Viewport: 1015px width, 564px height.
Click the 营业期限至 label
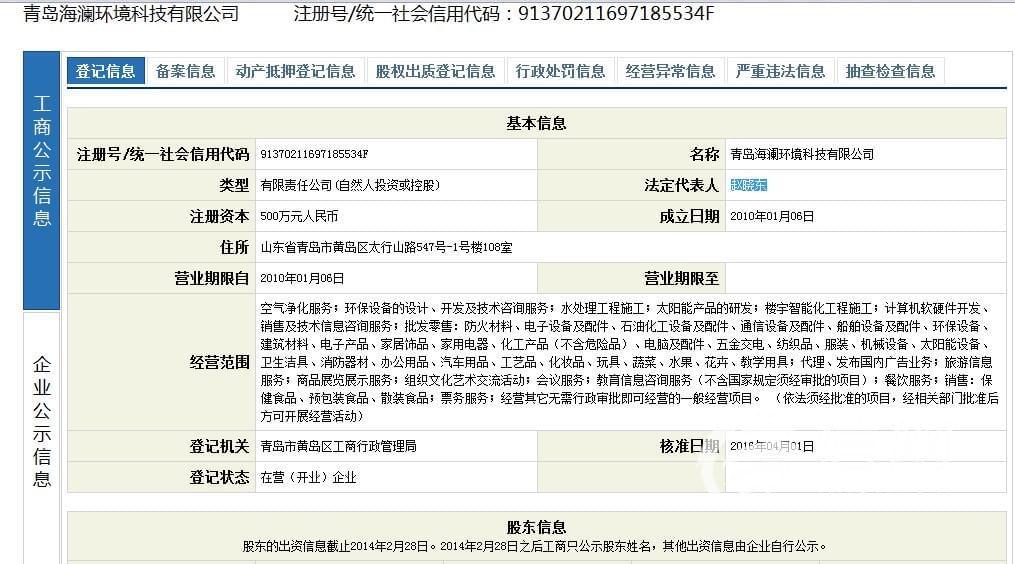point(682,278)
